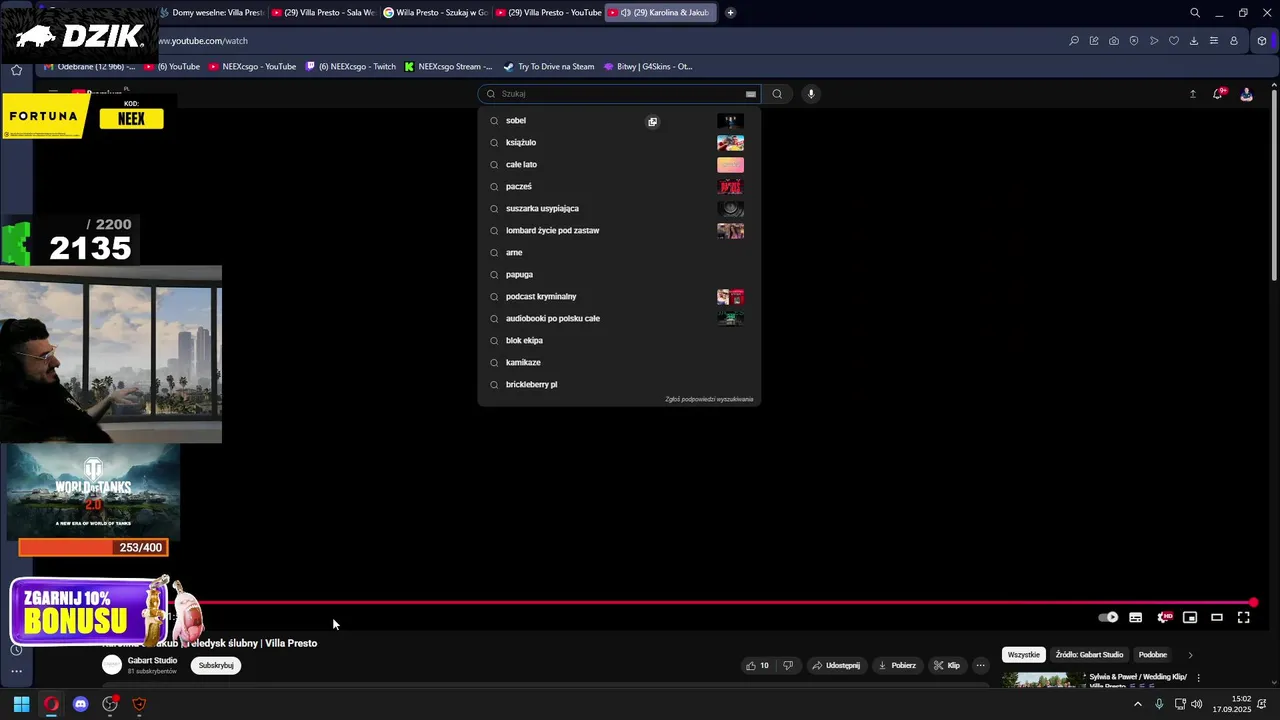Select search suggestion 'brickleberry pl'
The width and height of the screenshot is (1280, 720).
[x=619, y=385]
